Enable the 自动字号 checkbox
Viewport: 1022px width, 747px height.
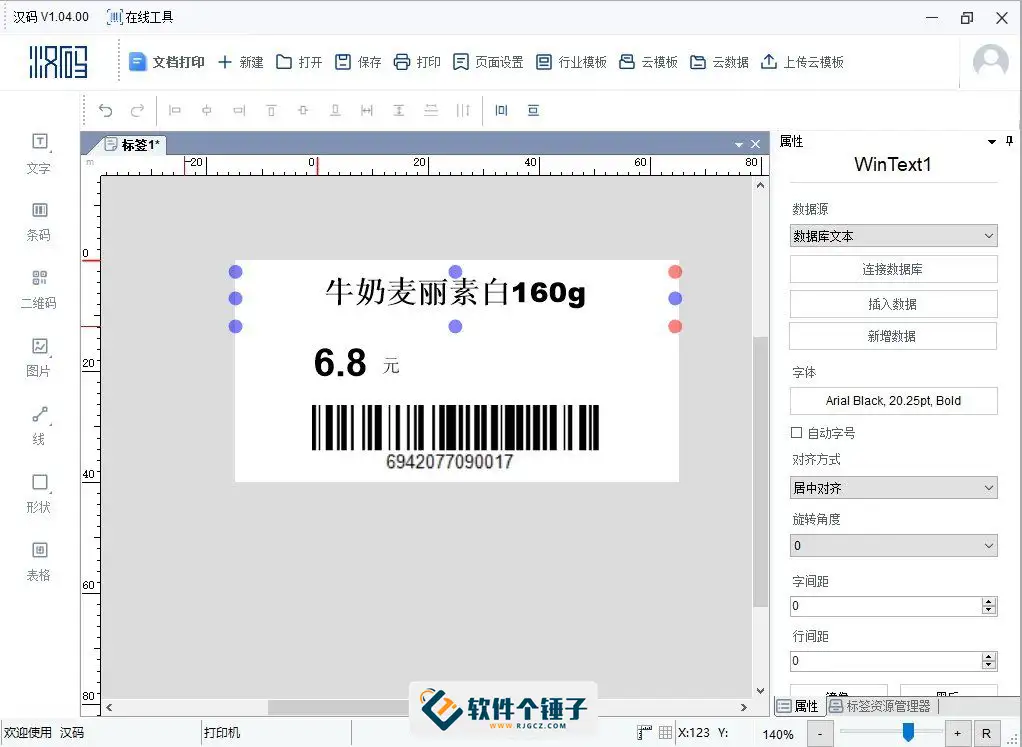[x=796, y=432]
